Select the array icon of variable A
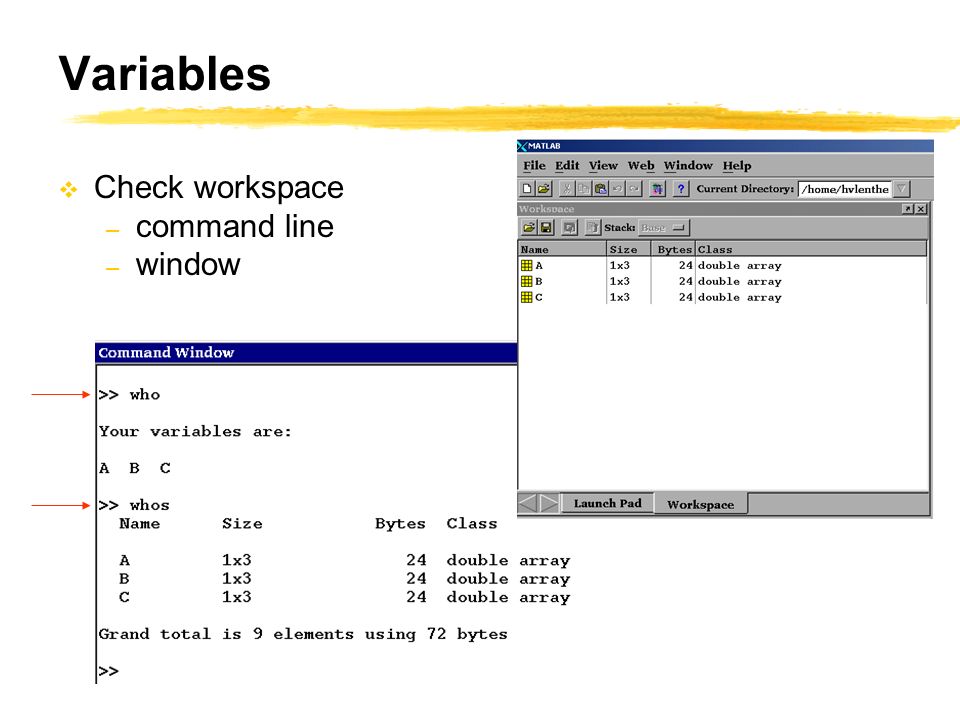 coord(527,265)
